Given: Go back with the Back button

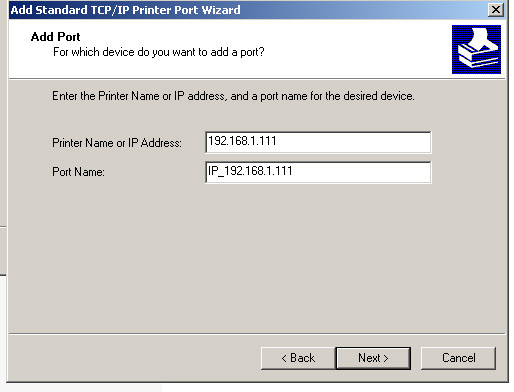Looking at the screenshot, I should pos(298,358).
